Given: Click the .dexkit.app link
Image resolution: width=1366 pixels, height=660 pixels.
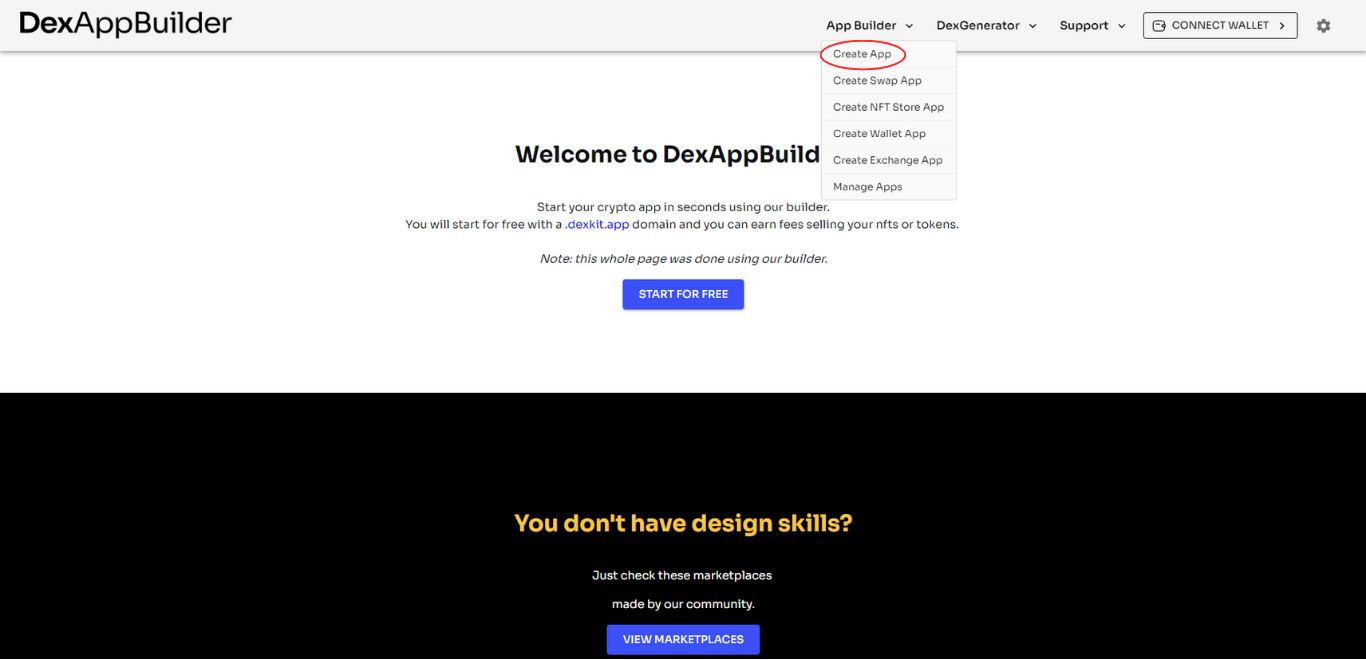Looking at the screenshot, I should (597, 224).
